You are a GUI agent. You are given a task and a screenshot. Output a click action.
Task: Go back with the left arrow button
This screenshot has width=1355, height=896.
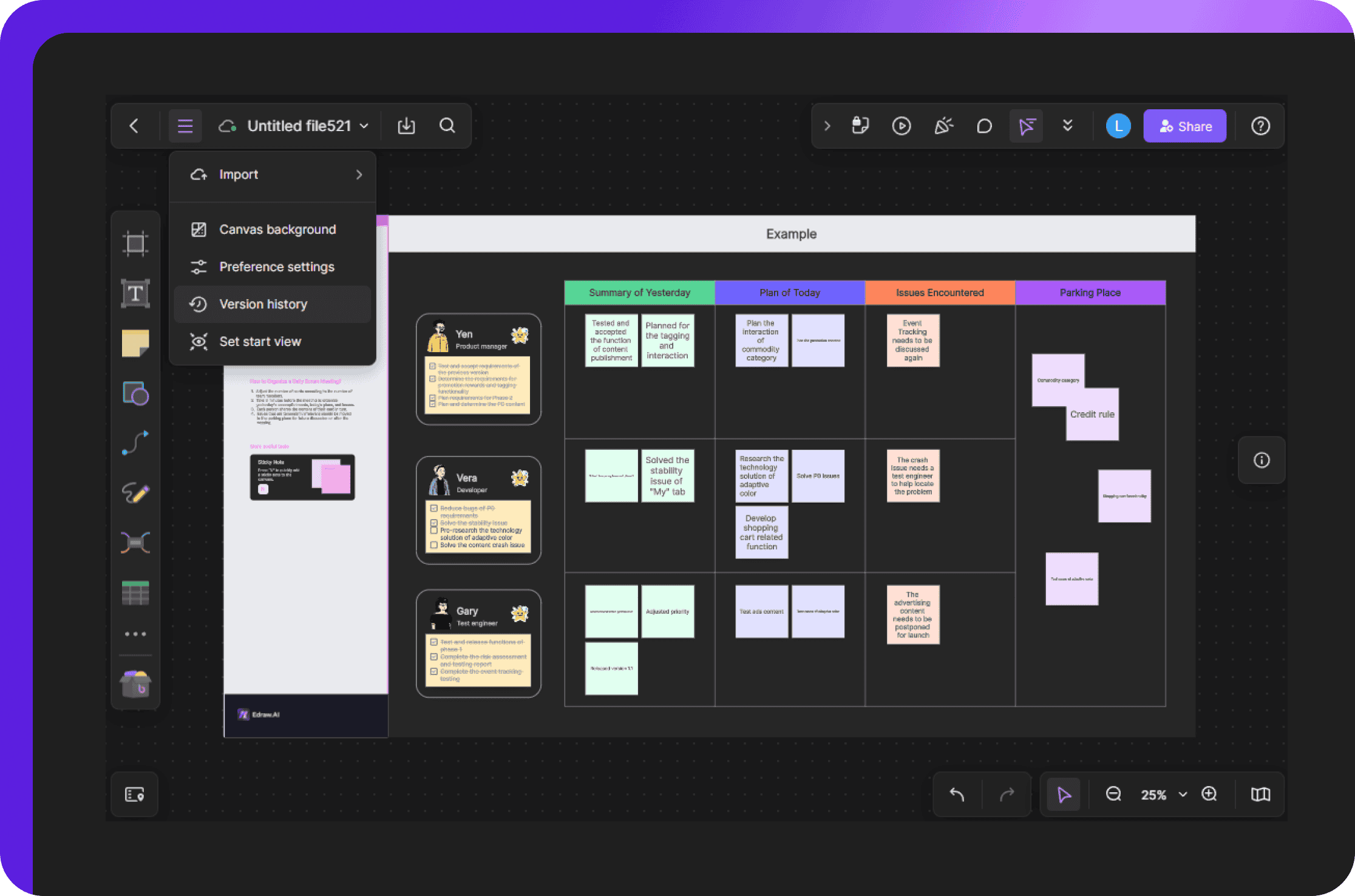click(x=134, y=126)
